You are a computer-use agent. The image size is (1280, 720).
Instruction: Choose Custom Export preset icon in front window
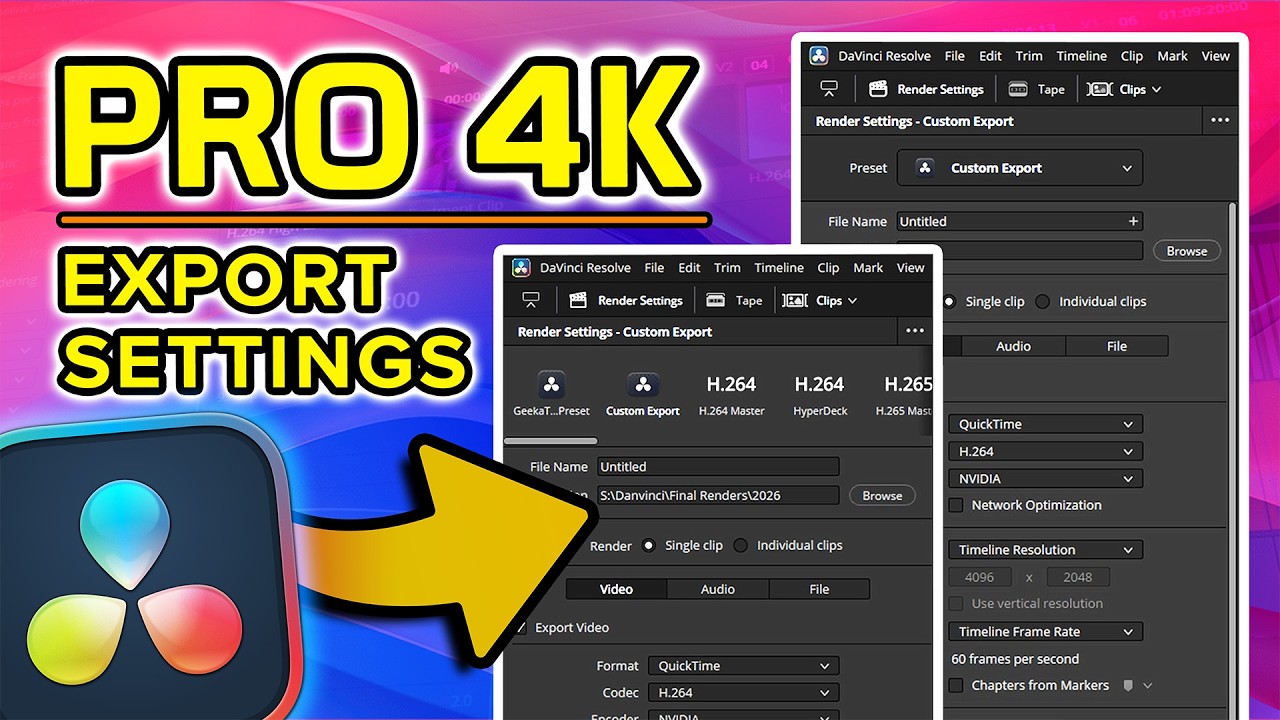(643, 384)
